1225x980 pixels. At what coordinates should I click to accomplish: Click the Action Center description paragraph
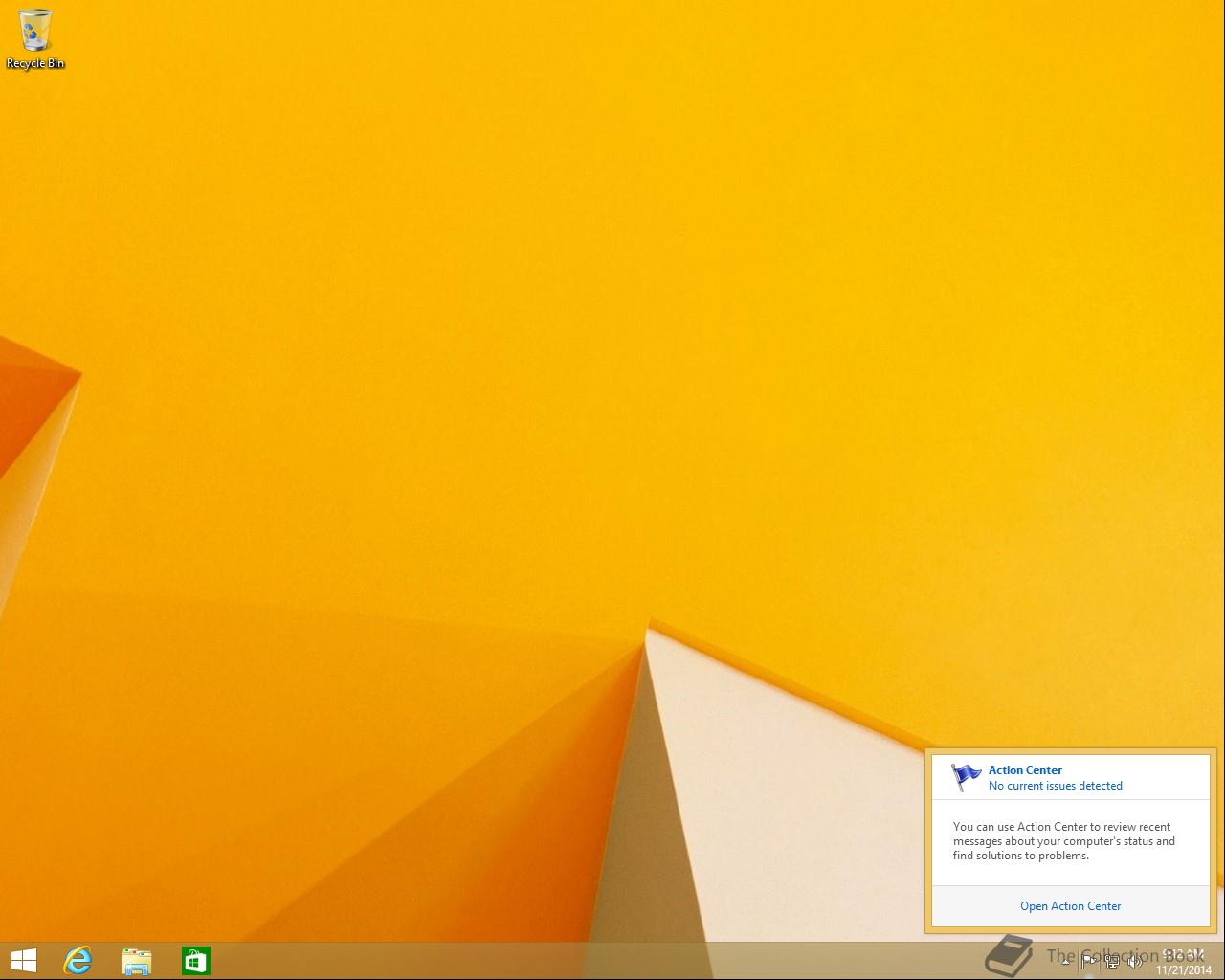coord(1063,841)
